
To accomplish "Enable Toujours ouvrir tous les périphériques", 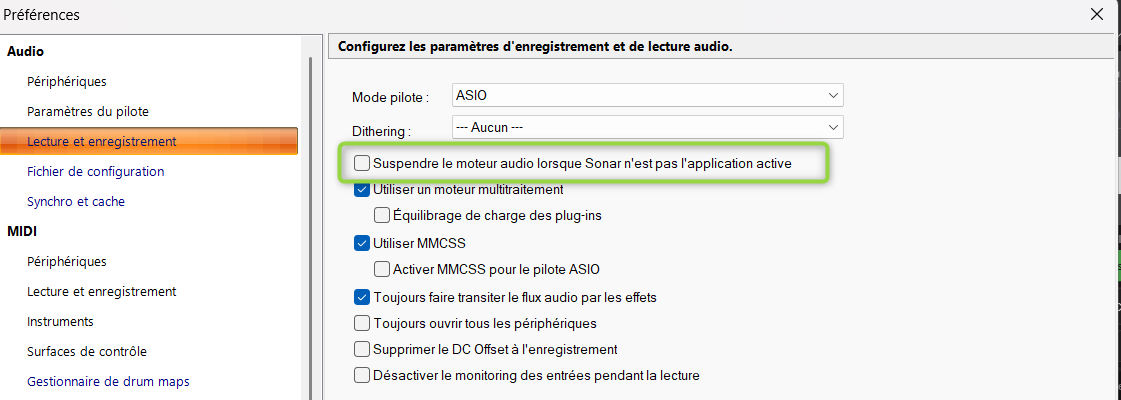I will (362, 323).
